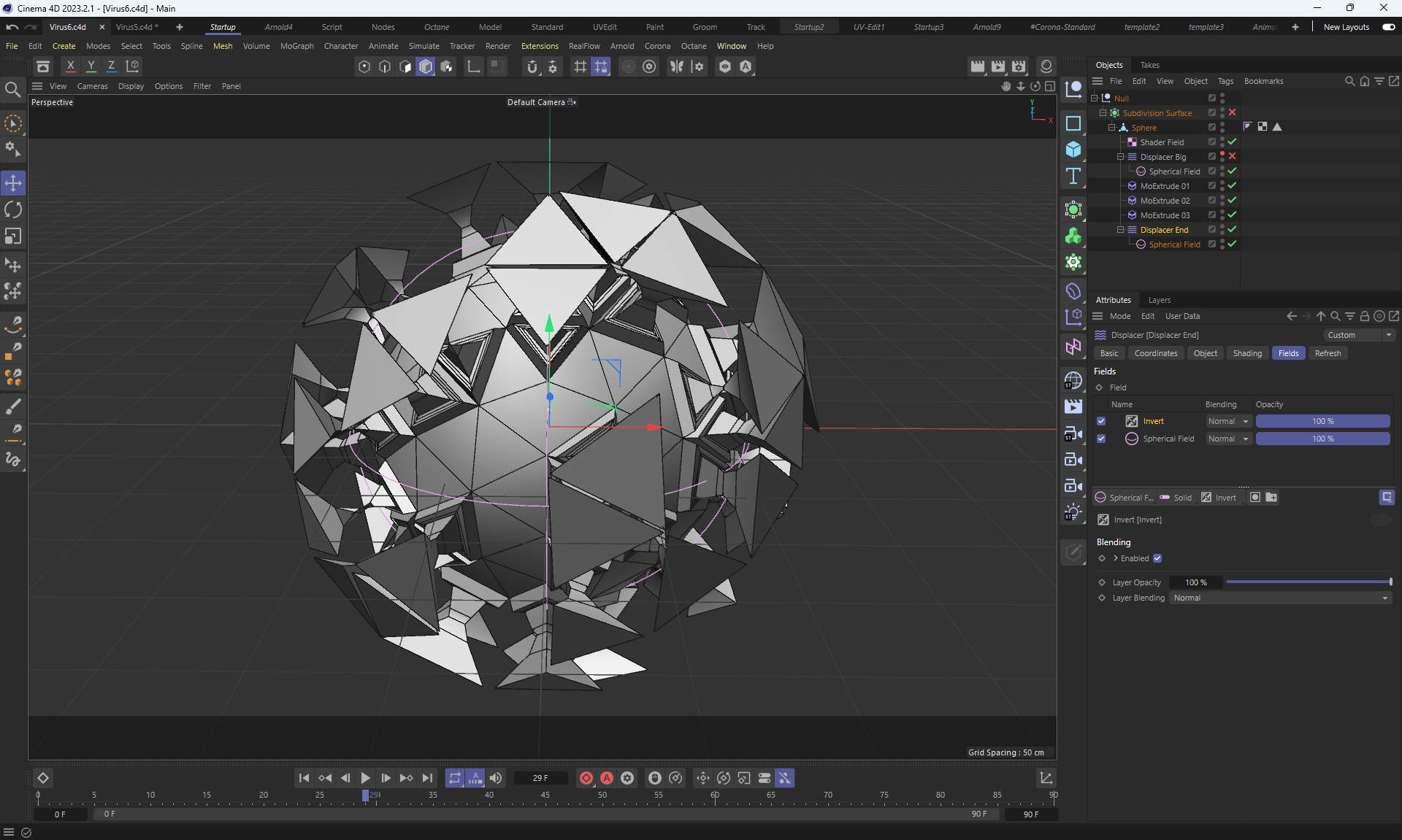Open the Layer Blending dropdown
The width and height of the screenshot is (1402, 840).
pos(1281,598)
